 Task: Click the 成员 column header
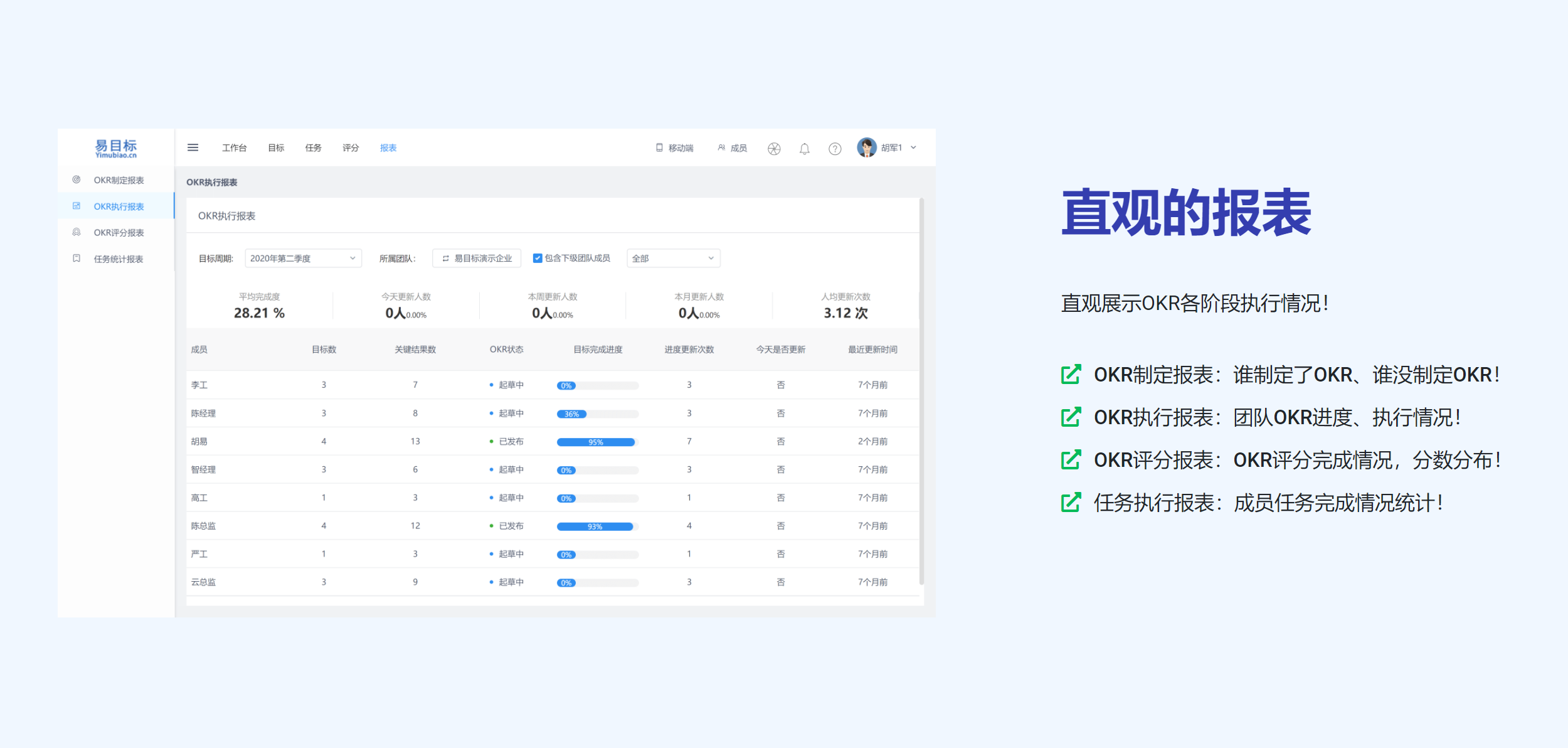pyautogui.click(x=199, y=350)
